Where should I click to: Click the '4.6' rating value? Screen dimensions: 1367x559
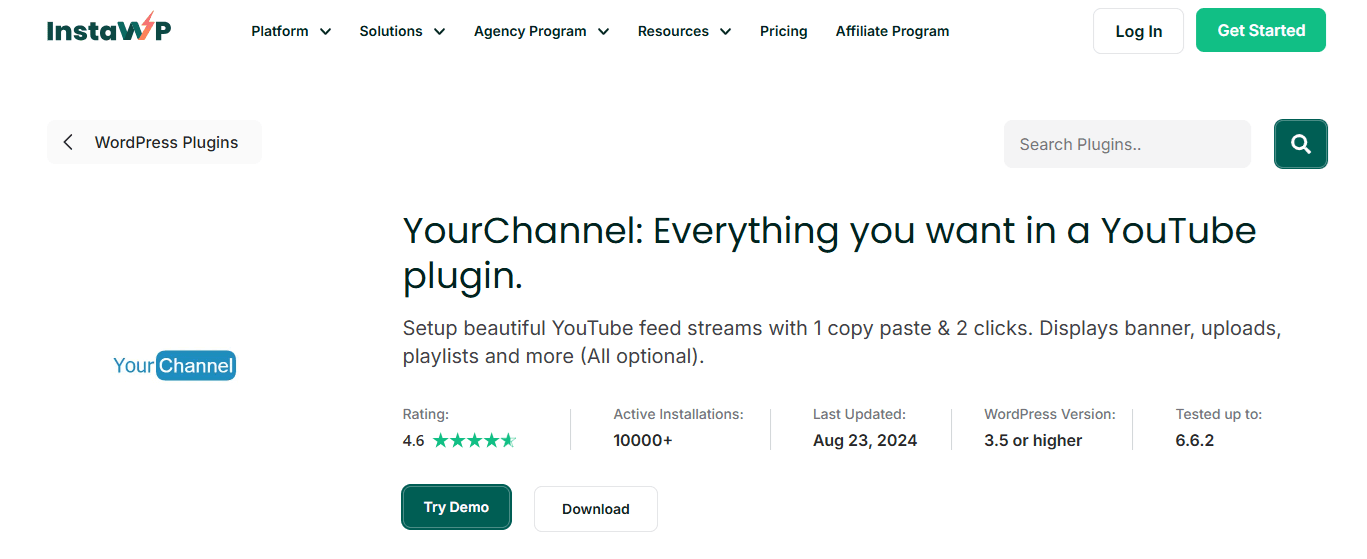click(x=413, y=440)
